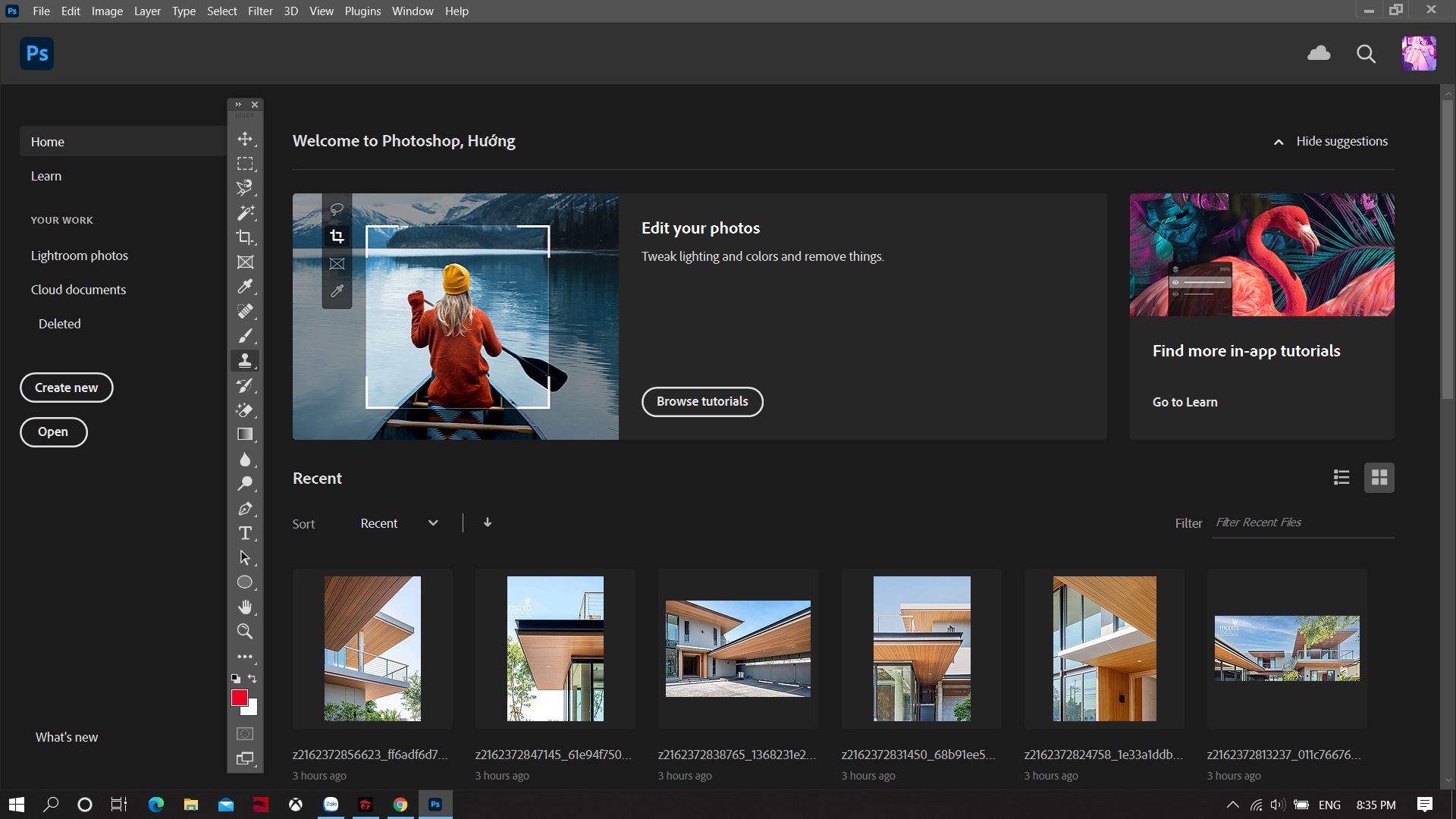Collapse suggestions with Hide suggestions chevron
This screenshot has width=1456, height=819.
[x=1279, y=142]
